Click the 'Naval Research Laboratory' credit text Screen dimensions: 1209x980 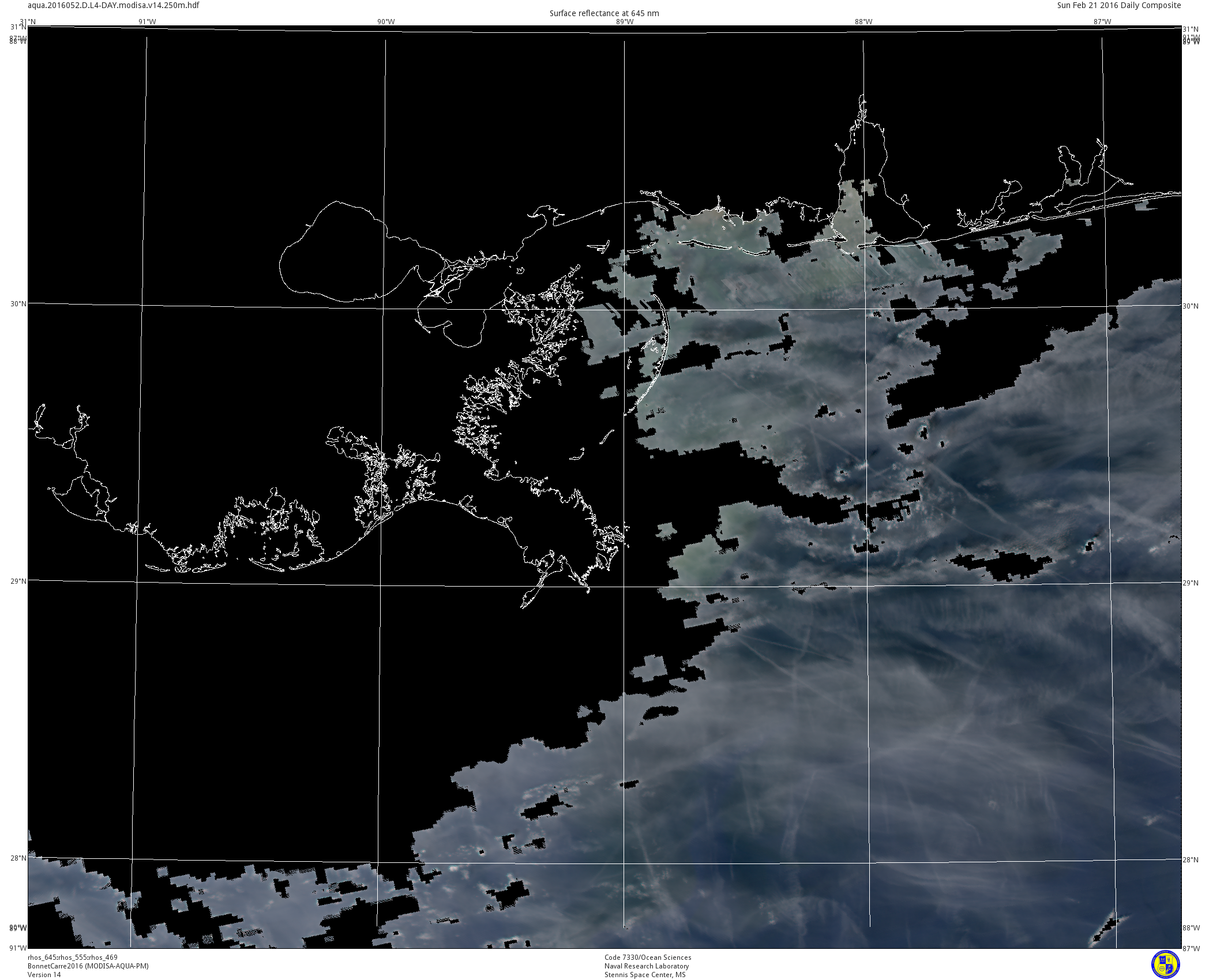[647, 966]
